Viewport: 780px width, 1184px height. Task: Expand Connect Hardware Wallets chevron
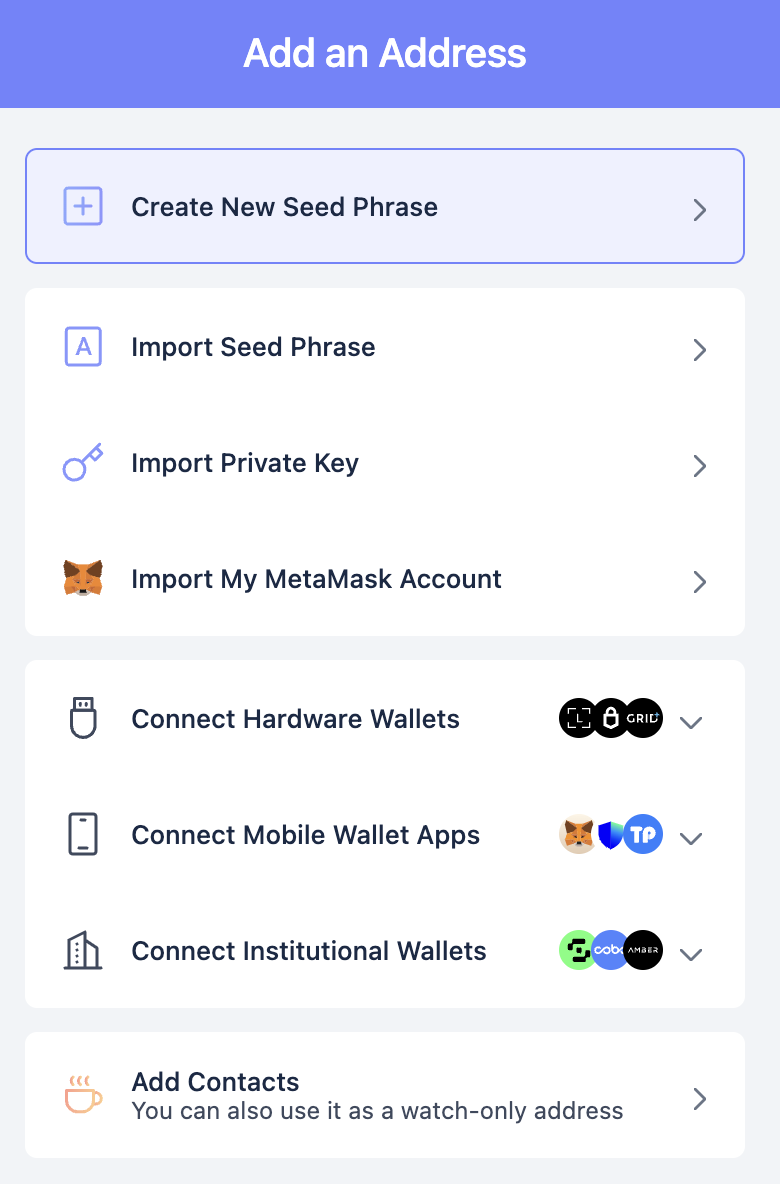(691, 723)
